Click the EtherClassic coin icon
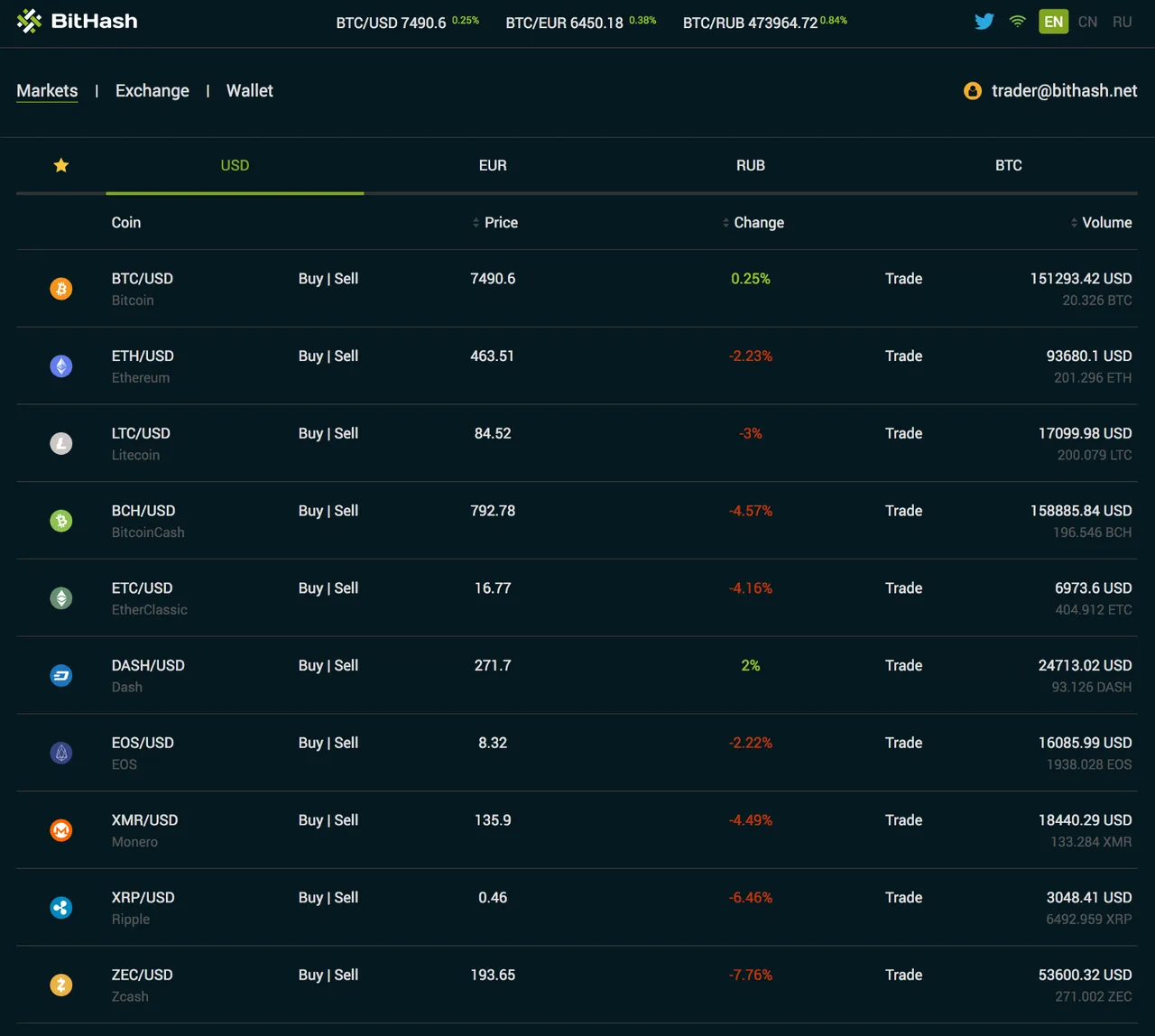Image resolution: width=1155 pixels, height=1036 pixels. click(x=60, y=598)
